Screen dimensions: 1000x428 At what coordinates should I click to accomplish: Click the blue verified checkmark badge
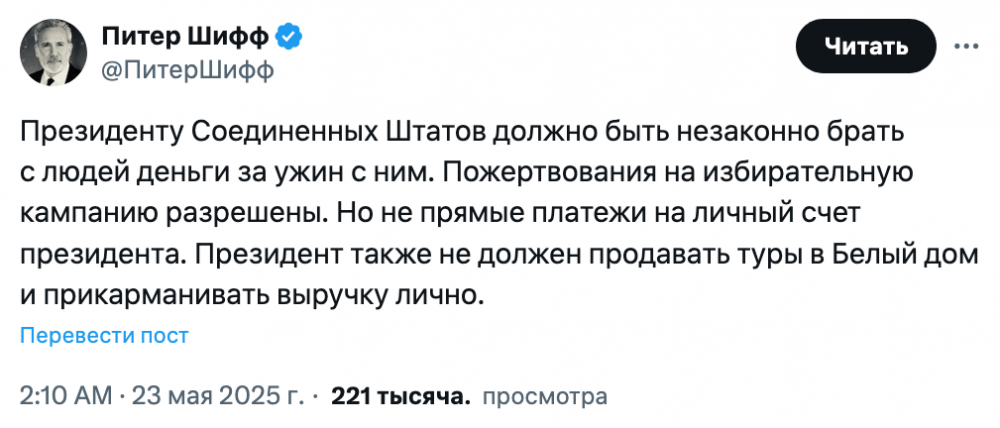pos(289,38)
